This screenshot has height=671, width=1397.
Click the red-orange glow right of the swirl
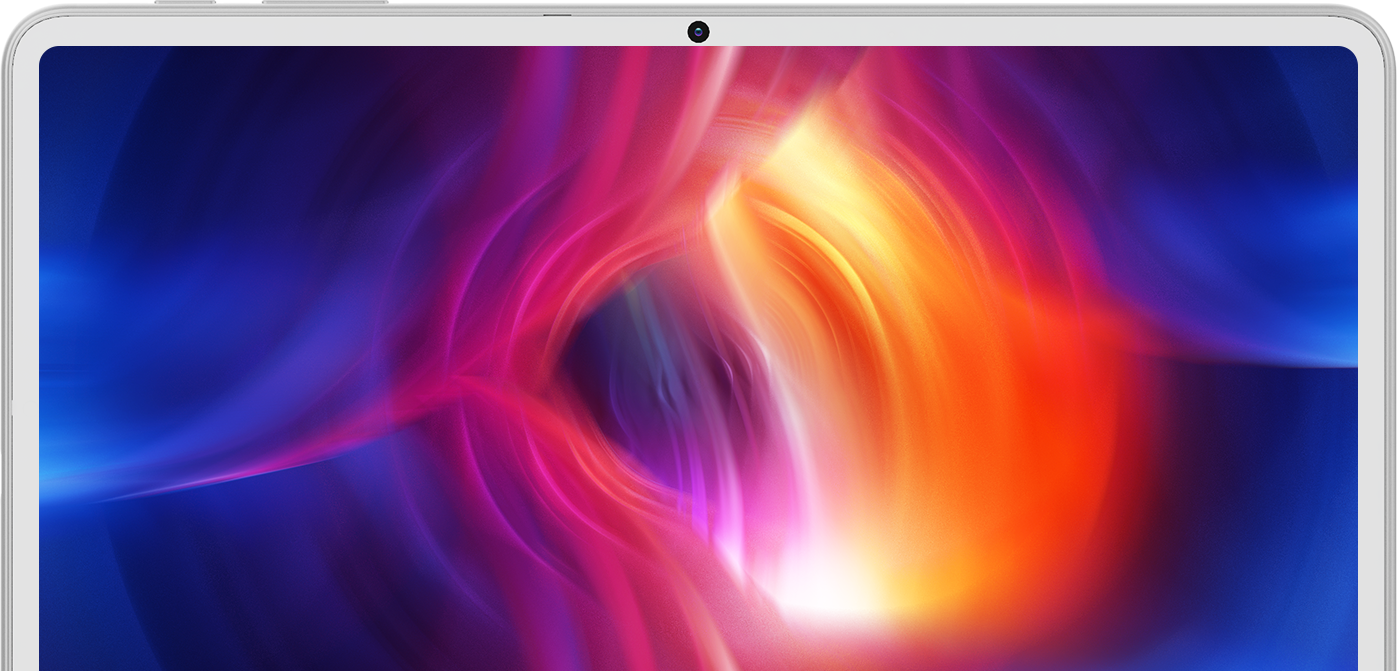coord(1080,420)
